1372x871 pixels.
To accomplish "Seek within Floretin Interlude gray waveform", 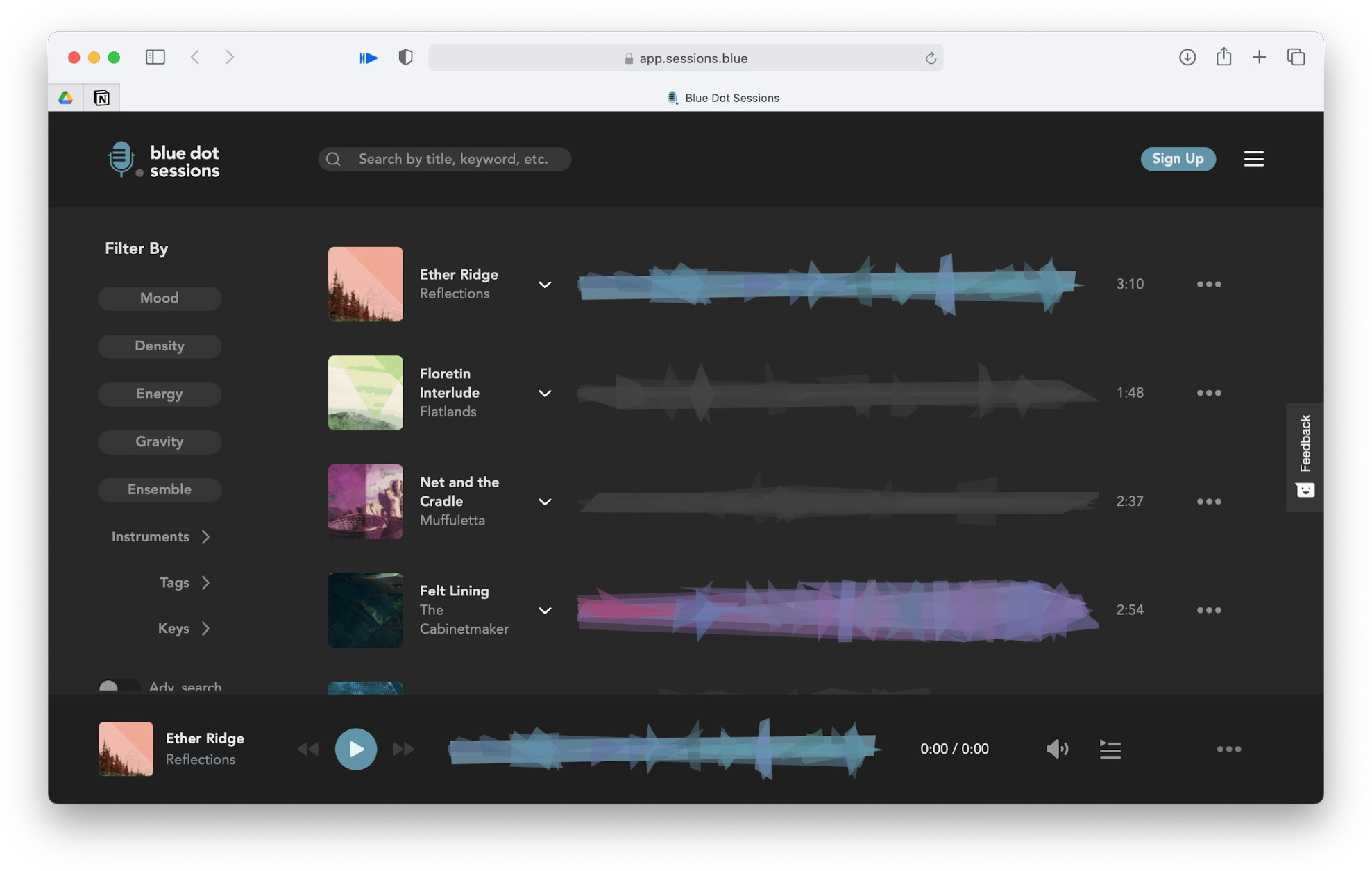I will [837, 393].
